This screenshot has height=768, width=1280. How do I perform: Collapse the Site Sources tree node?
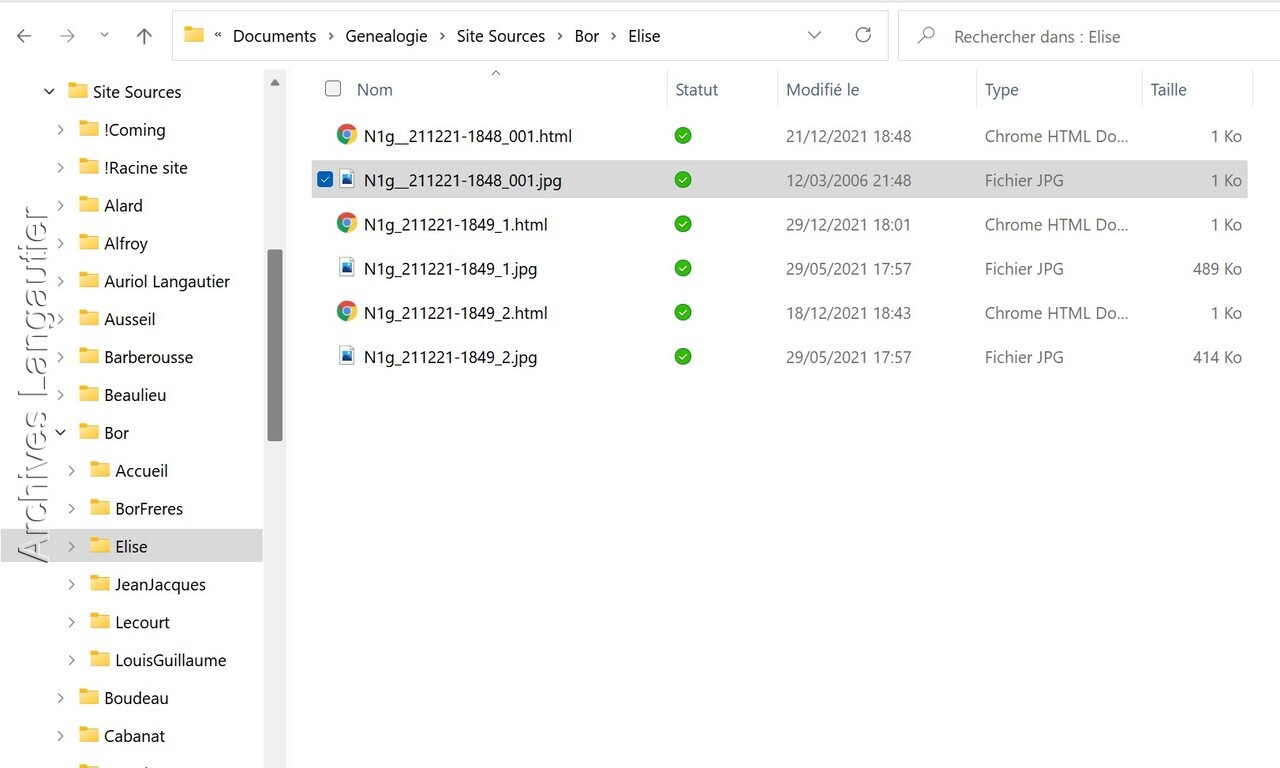click(x=49, y=92)
